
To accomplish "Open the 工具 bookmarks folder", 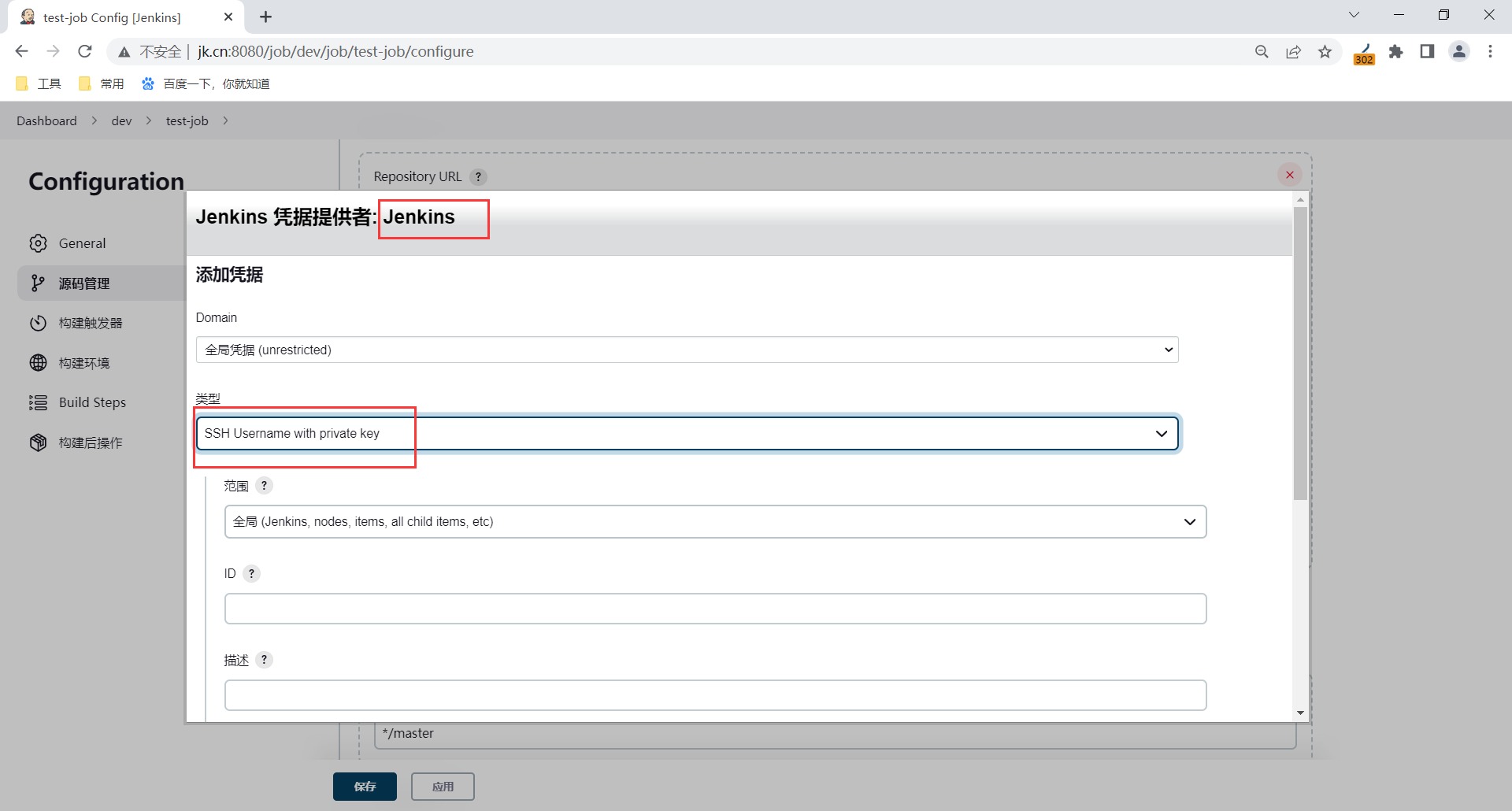I will coord(39,83).
